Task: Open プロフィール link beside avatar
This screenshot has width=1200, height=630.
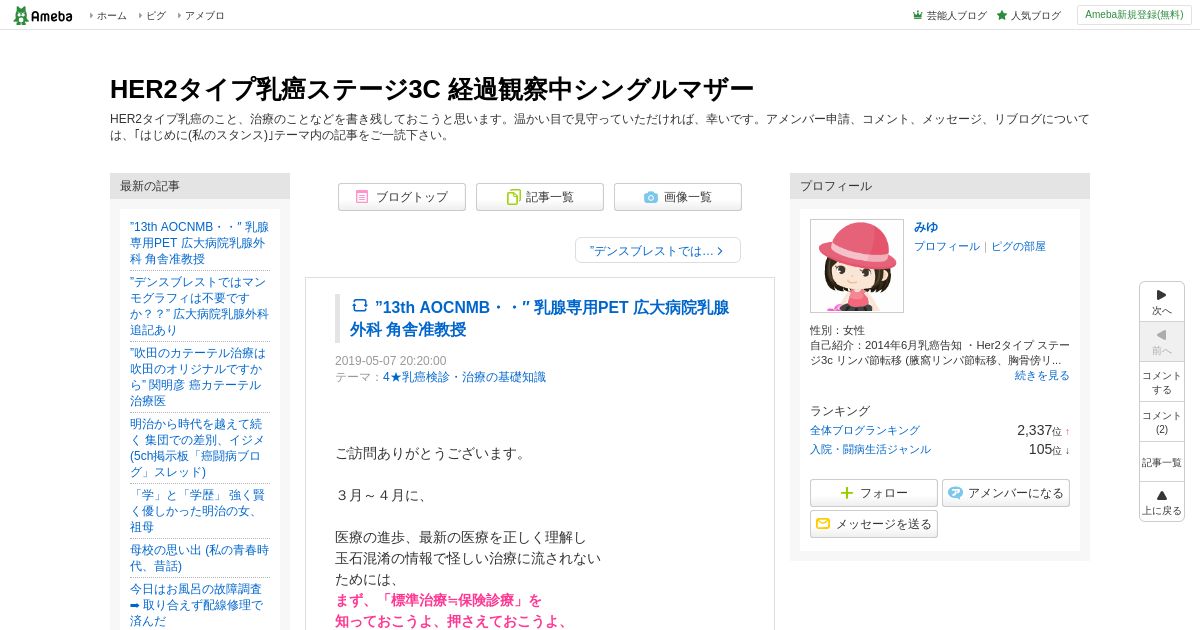Action: pos(946,246)
